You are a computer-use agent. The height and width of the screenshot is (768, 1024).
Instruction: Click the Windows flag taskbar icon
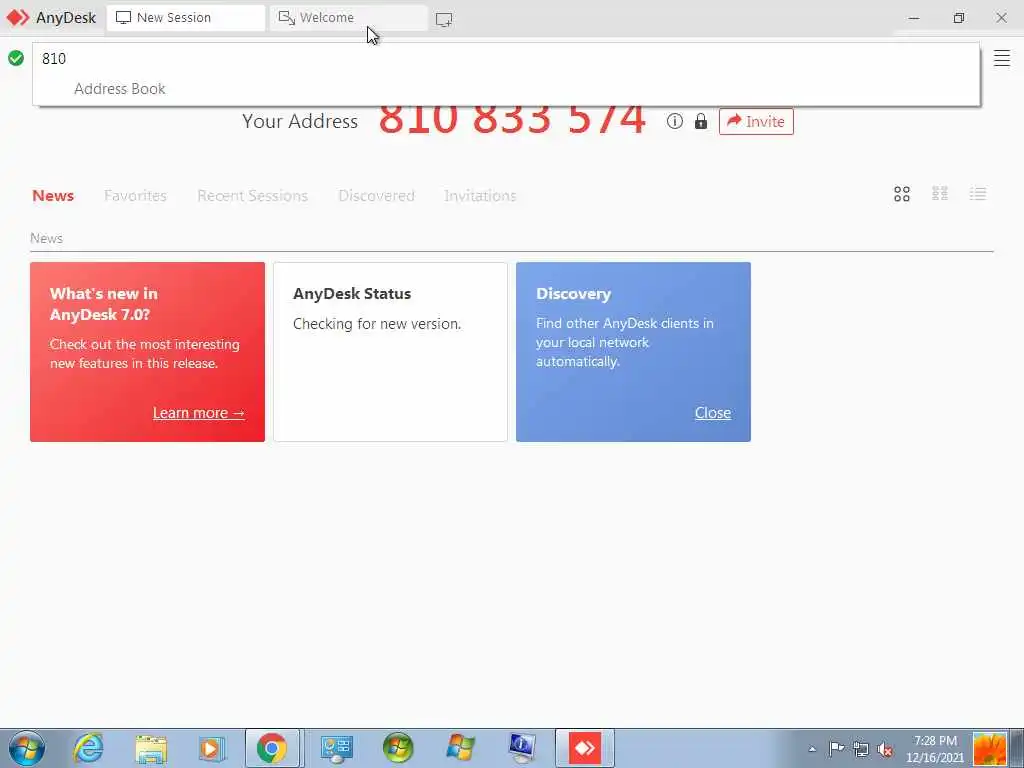coord(459,748)
